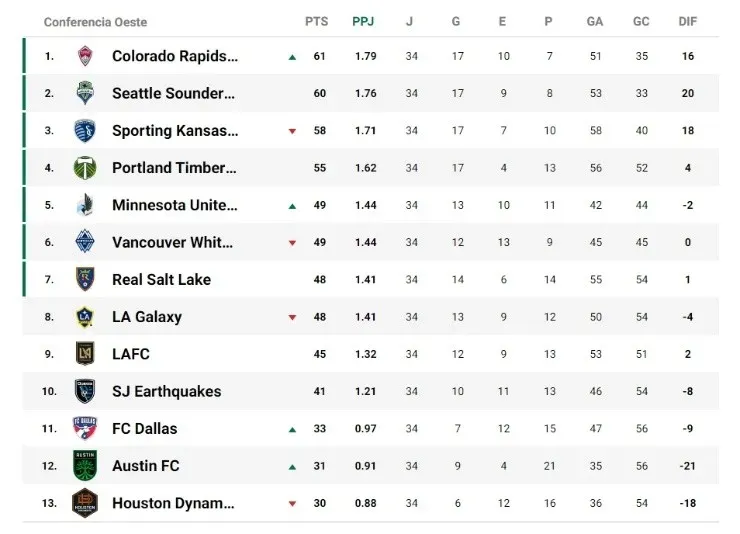The height and width of the screenshot is (534, 740).
Task: Click the green up arrow beside Colorado Rapids
Action: pyautogui.click(x=292, y=57)
